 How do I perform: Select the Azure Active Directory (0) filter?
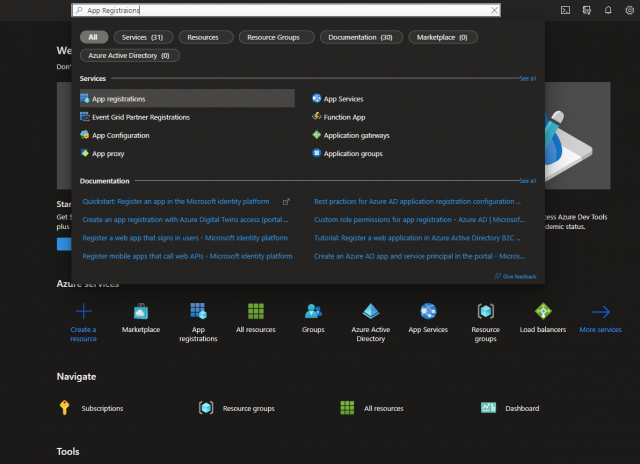[x=129, y=56]
